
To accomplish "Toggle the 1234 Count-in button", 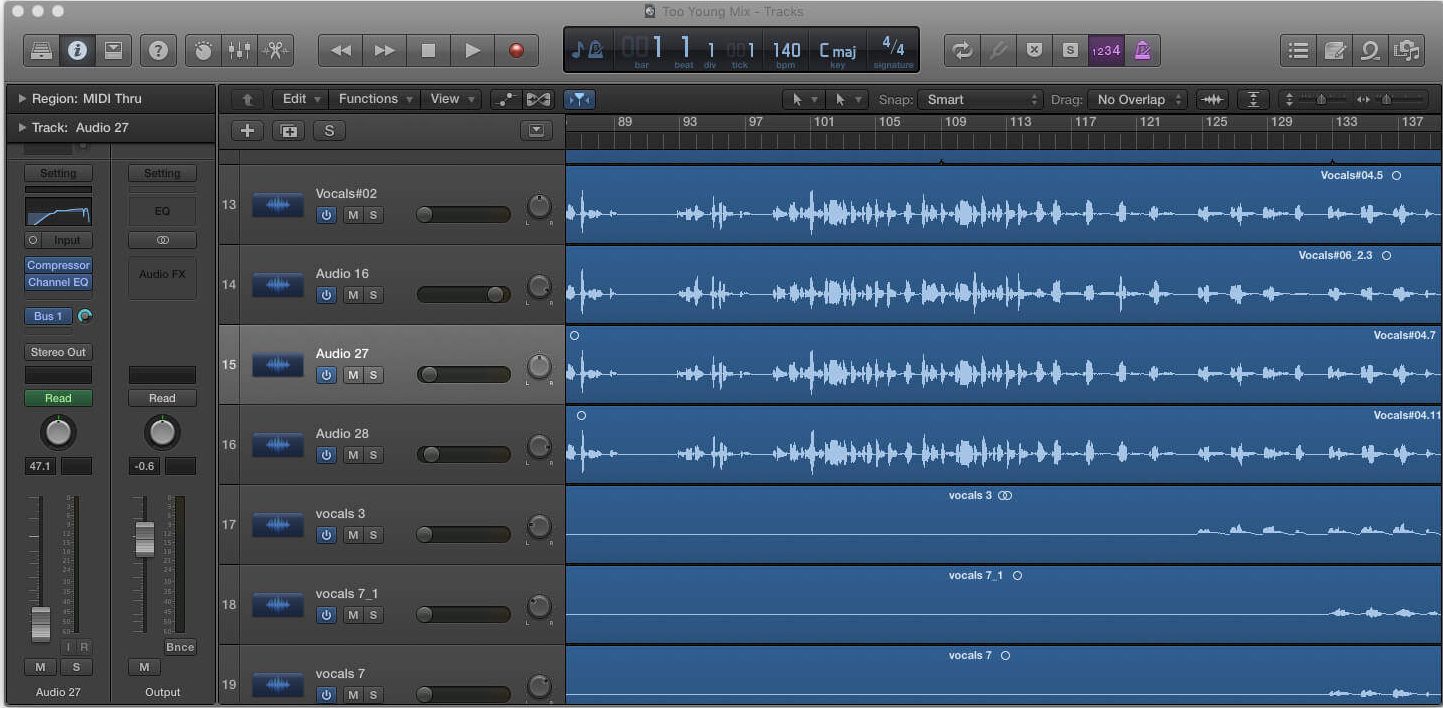I will coord(1106,50).
